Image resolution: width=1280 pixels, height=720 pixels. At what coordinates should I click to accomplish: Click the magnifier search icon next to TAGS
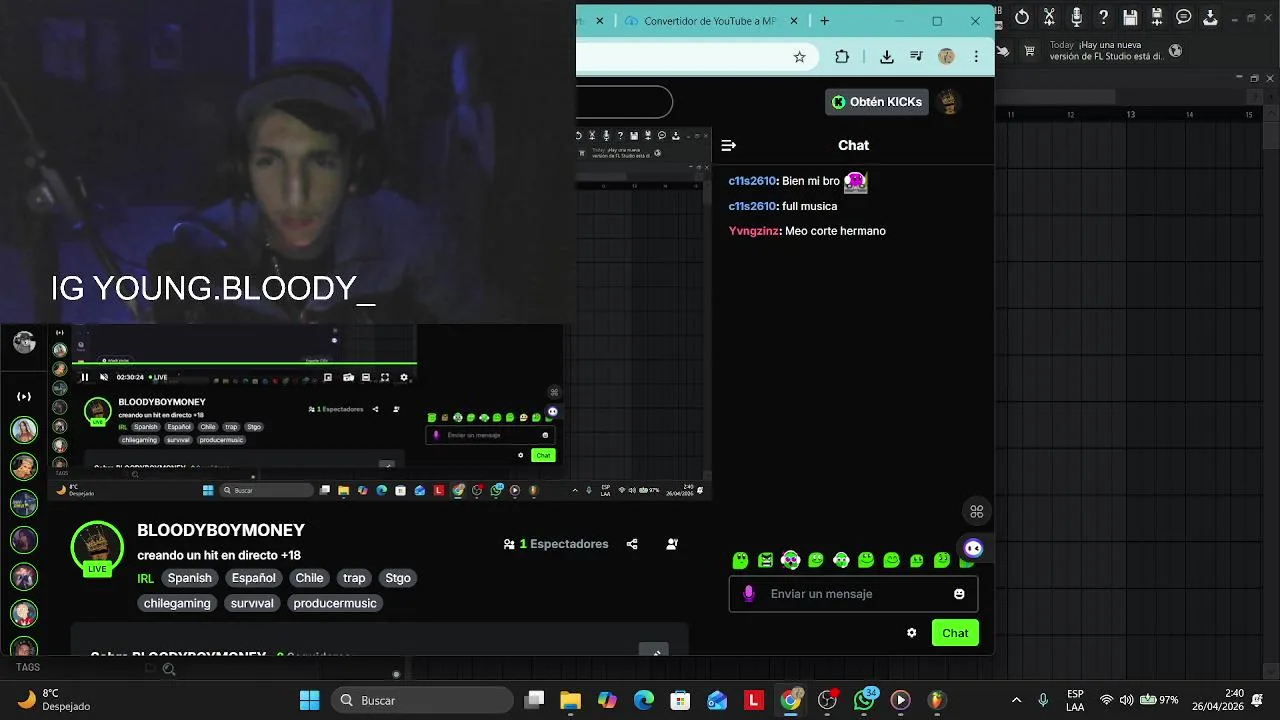(x=169, y=669)
